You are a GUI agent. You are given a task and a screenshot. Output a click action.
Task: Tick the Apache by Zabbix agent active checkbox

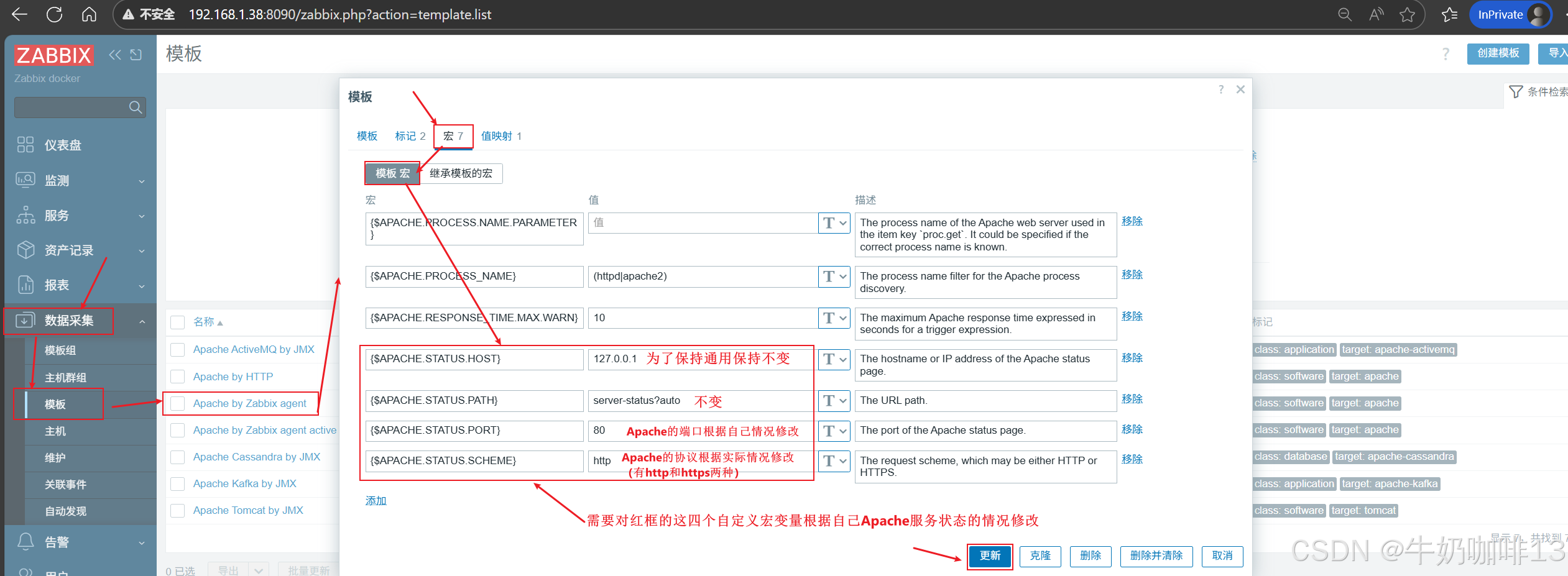coord(178,430)
